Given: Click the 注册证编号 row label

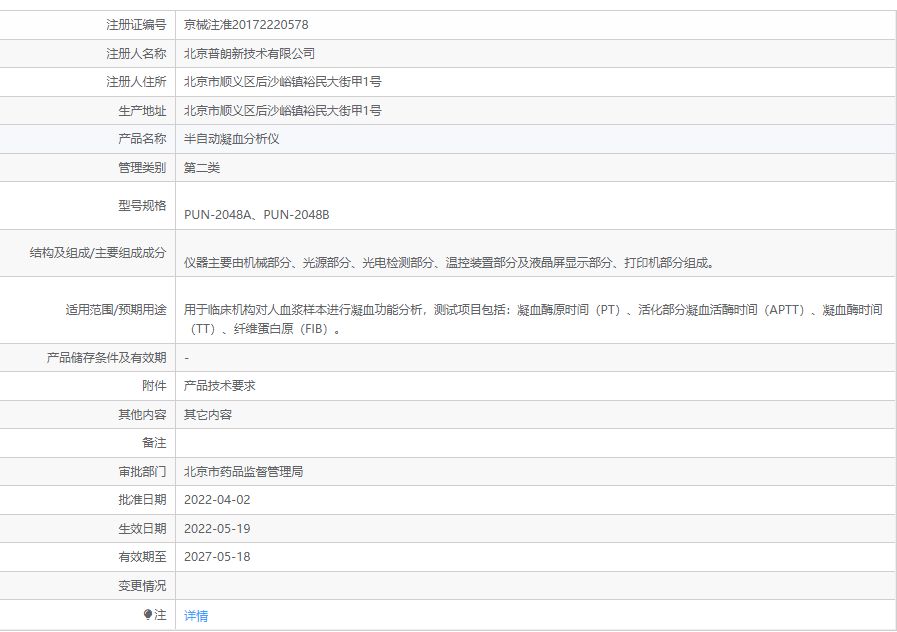Looking at the screenshot, I should click(136, 24).
